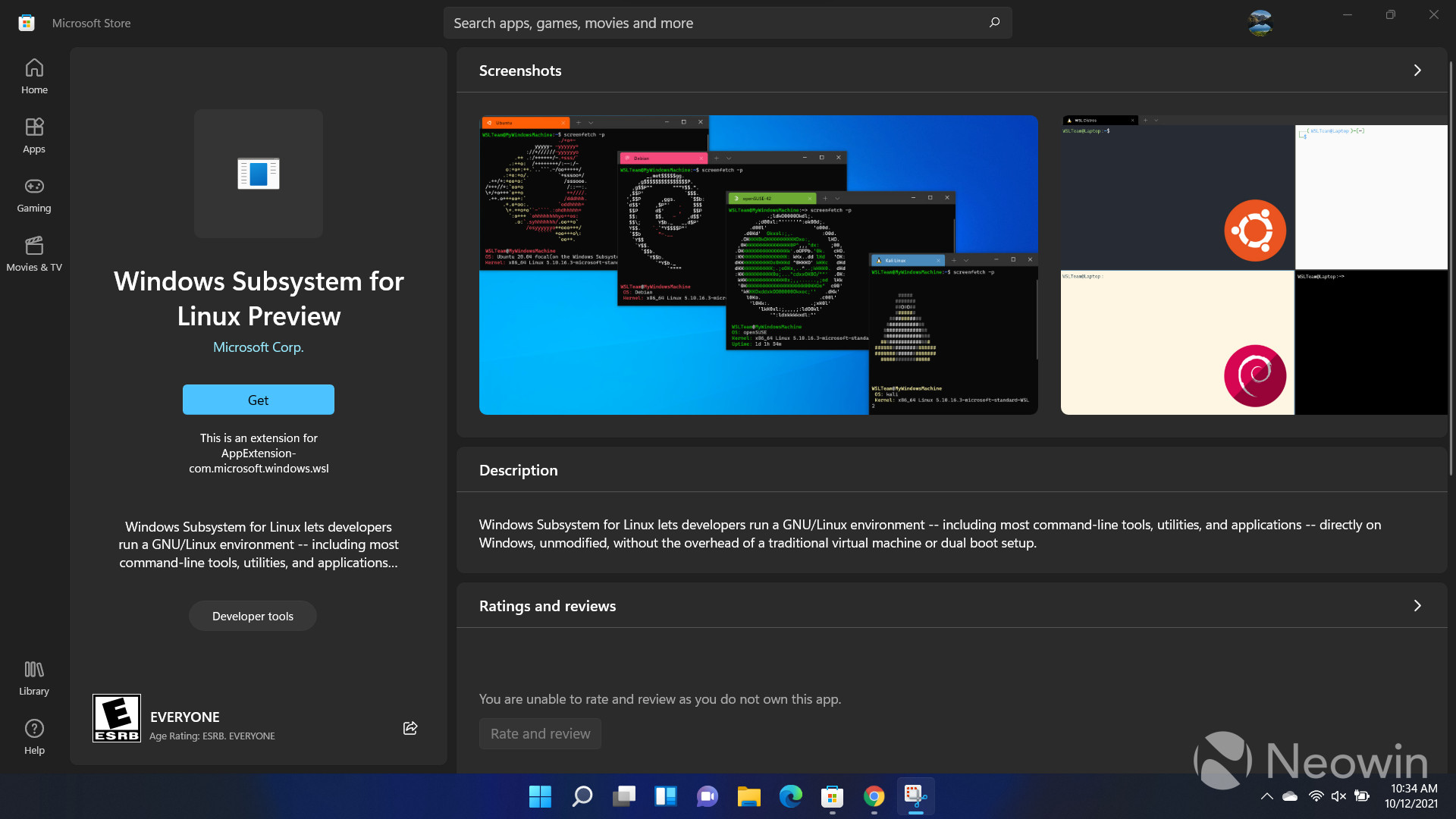The image size is (1456, 819).
Task: Click the share icon next to ESRB rating
Action: pos(409,727)
